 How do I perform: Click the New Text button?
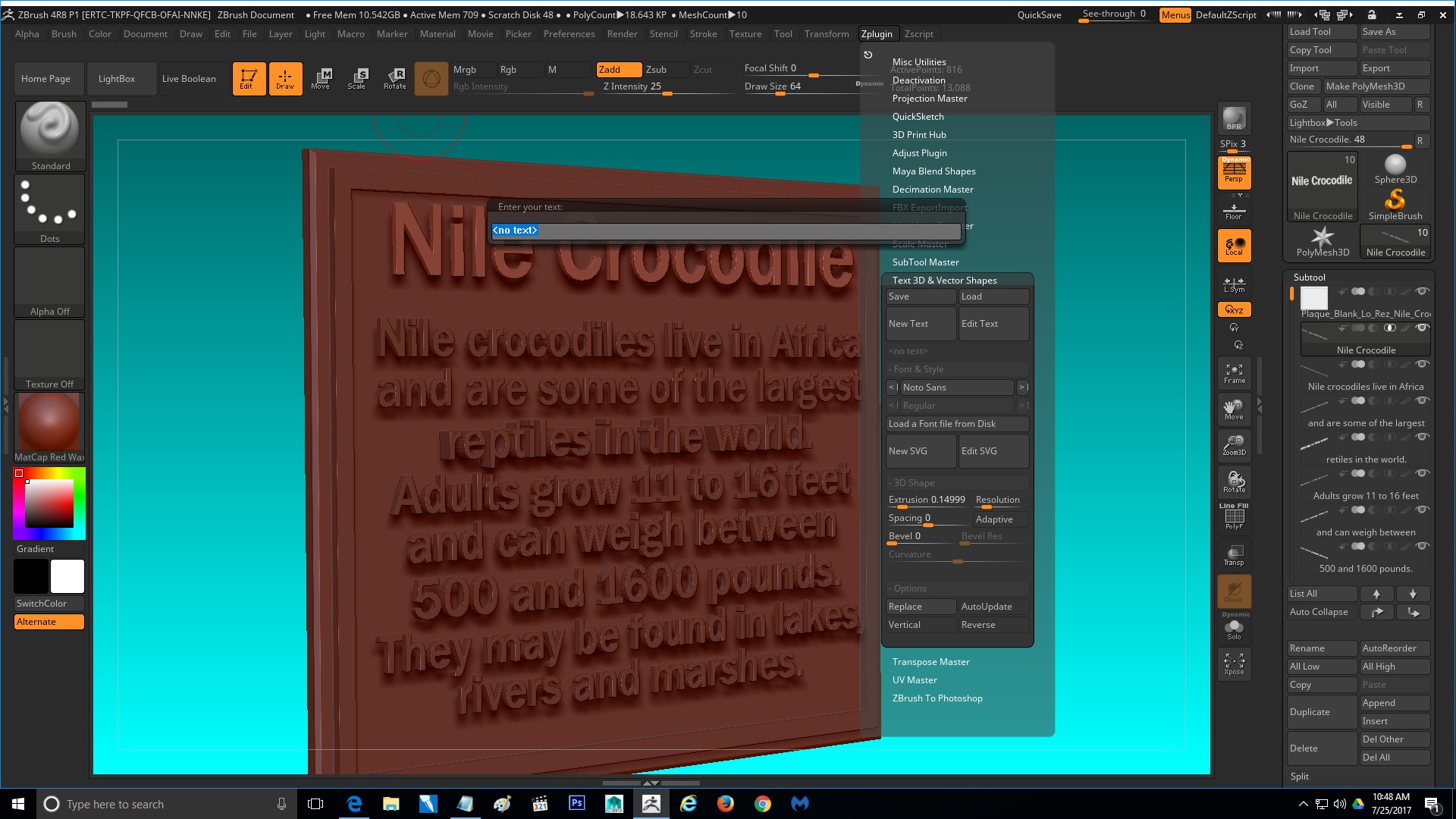921,324
